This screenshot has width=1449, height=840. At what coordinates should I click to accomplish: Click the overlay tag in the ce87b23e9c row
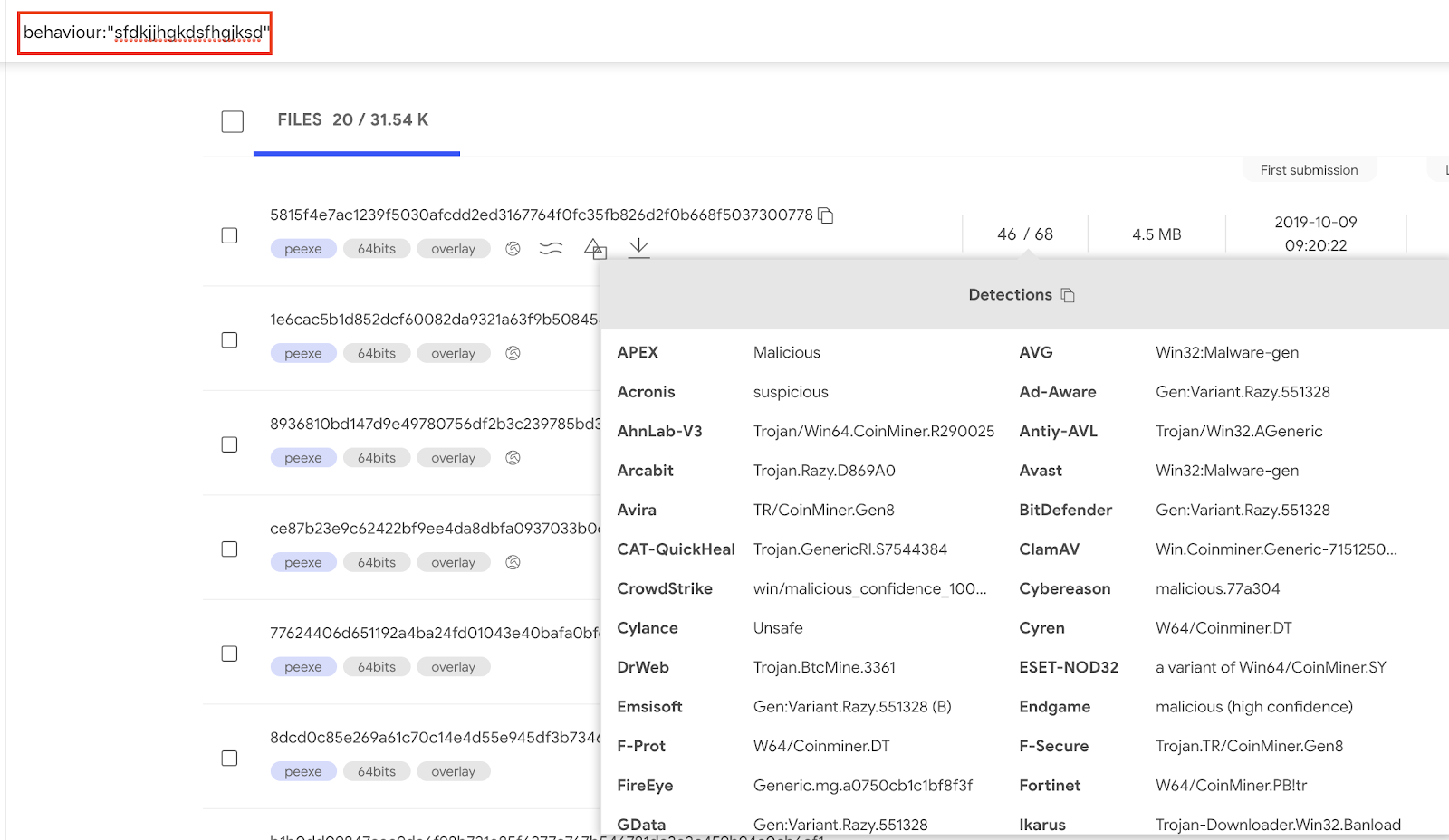click(454, 562)
